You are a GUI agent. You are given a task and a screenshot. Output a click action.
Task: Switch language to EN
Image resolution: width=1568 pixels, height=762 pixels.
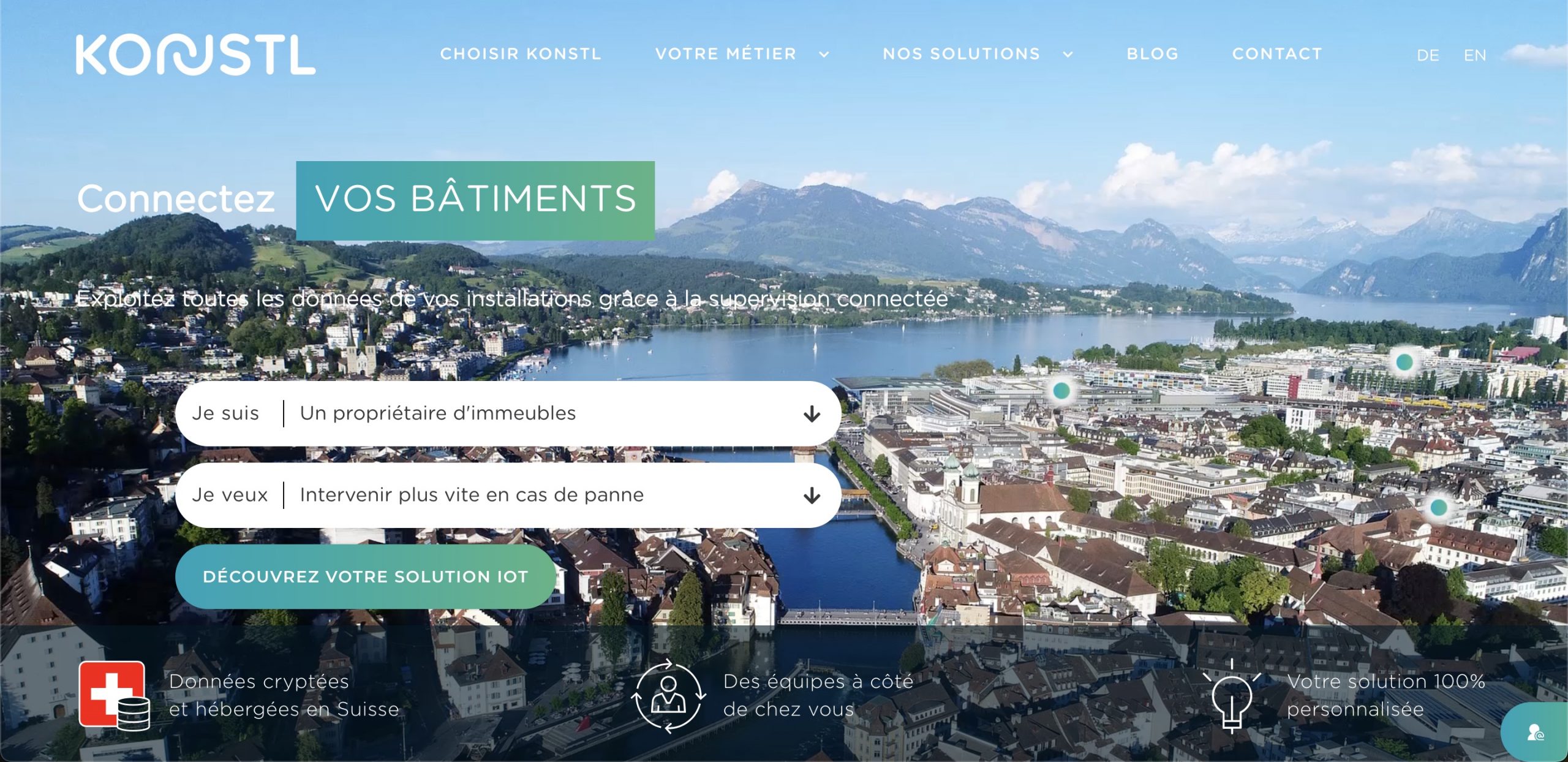coord(1475,55)
